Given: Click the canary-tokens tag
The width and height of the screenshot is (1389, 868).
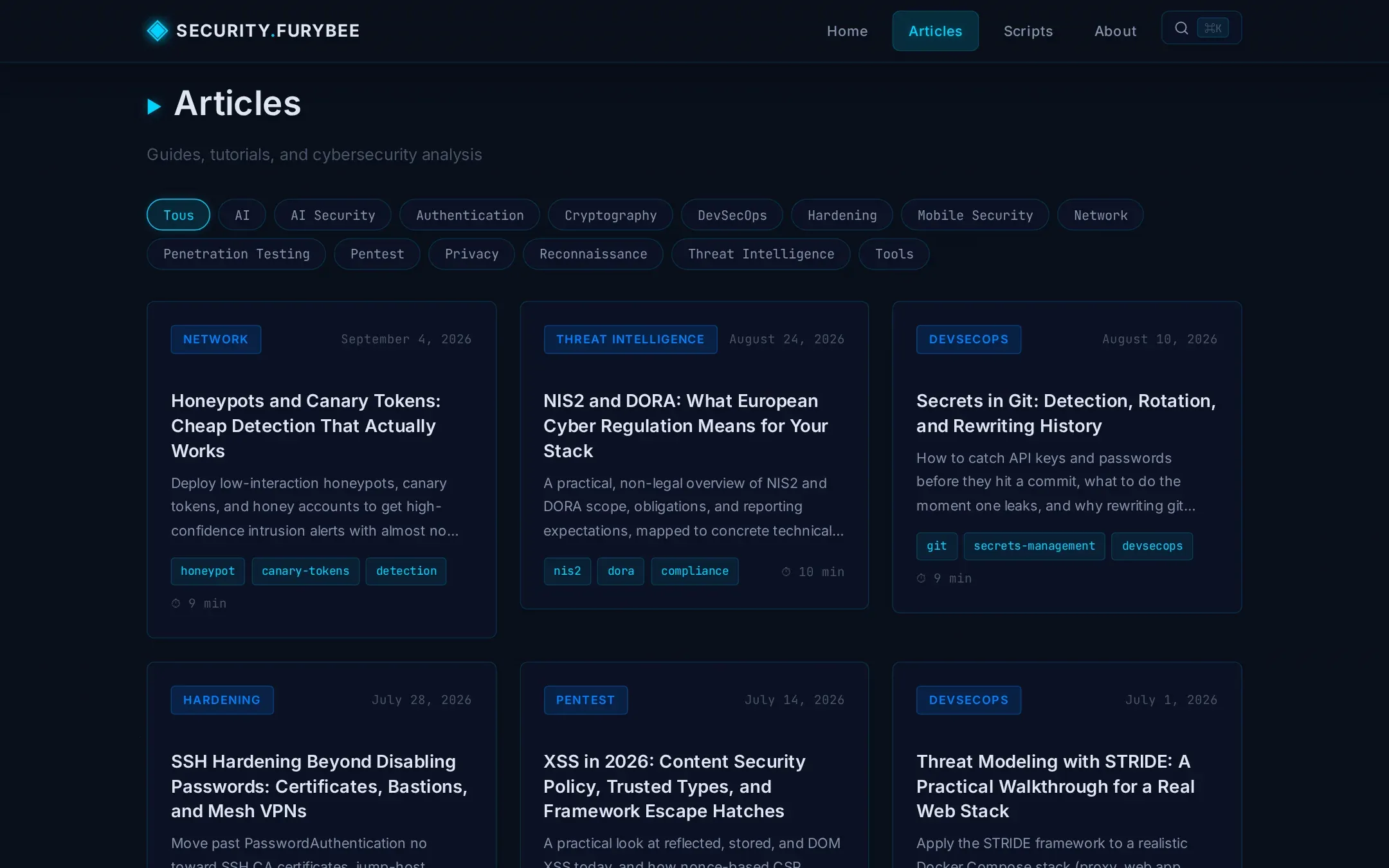Looking at the screenshot, I should click(x=305, y=571).
